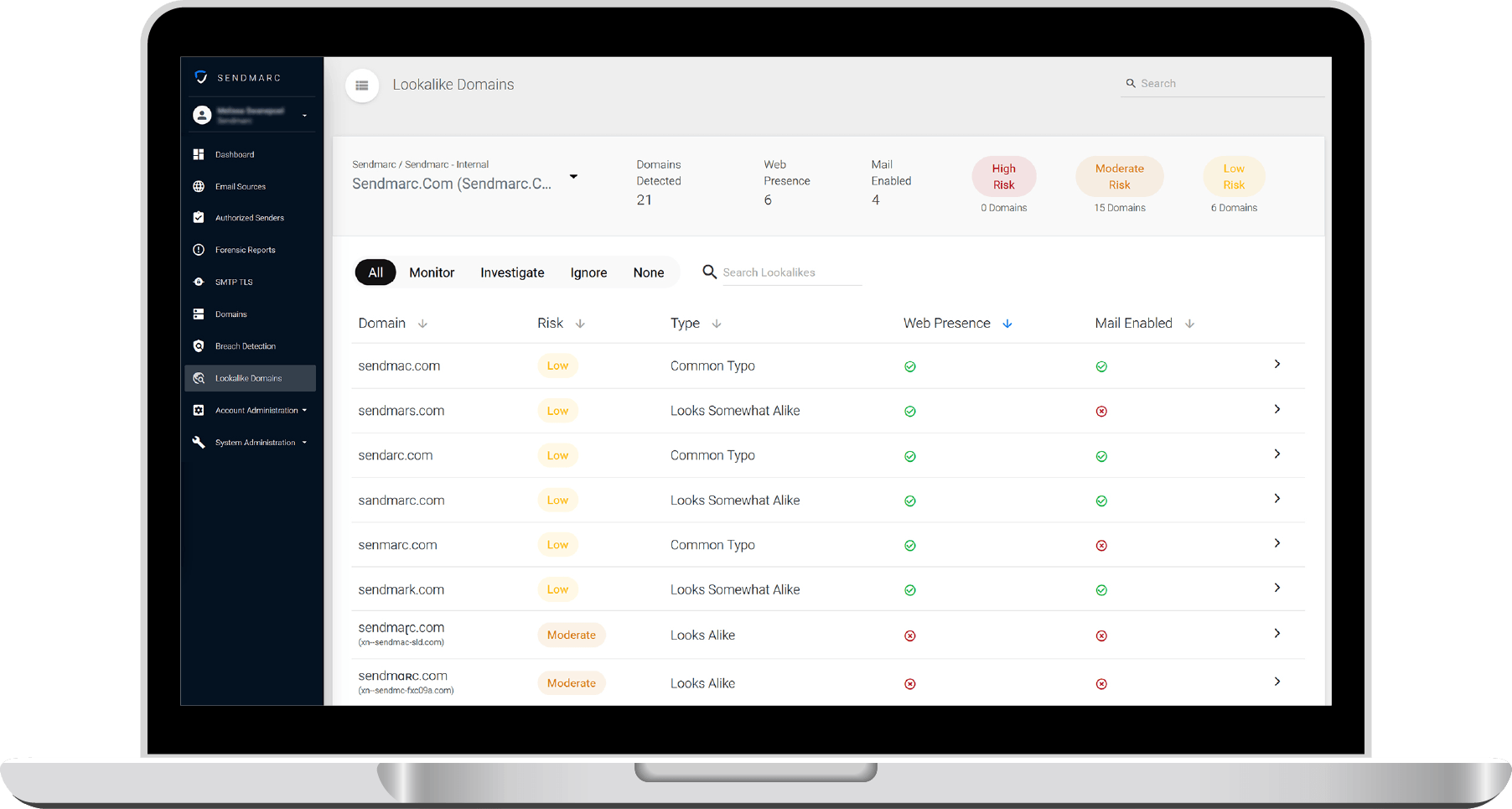1512x809 pixels.
Task: Click sendmark.com mail enabled check icon
Action: coord(1101,590)
